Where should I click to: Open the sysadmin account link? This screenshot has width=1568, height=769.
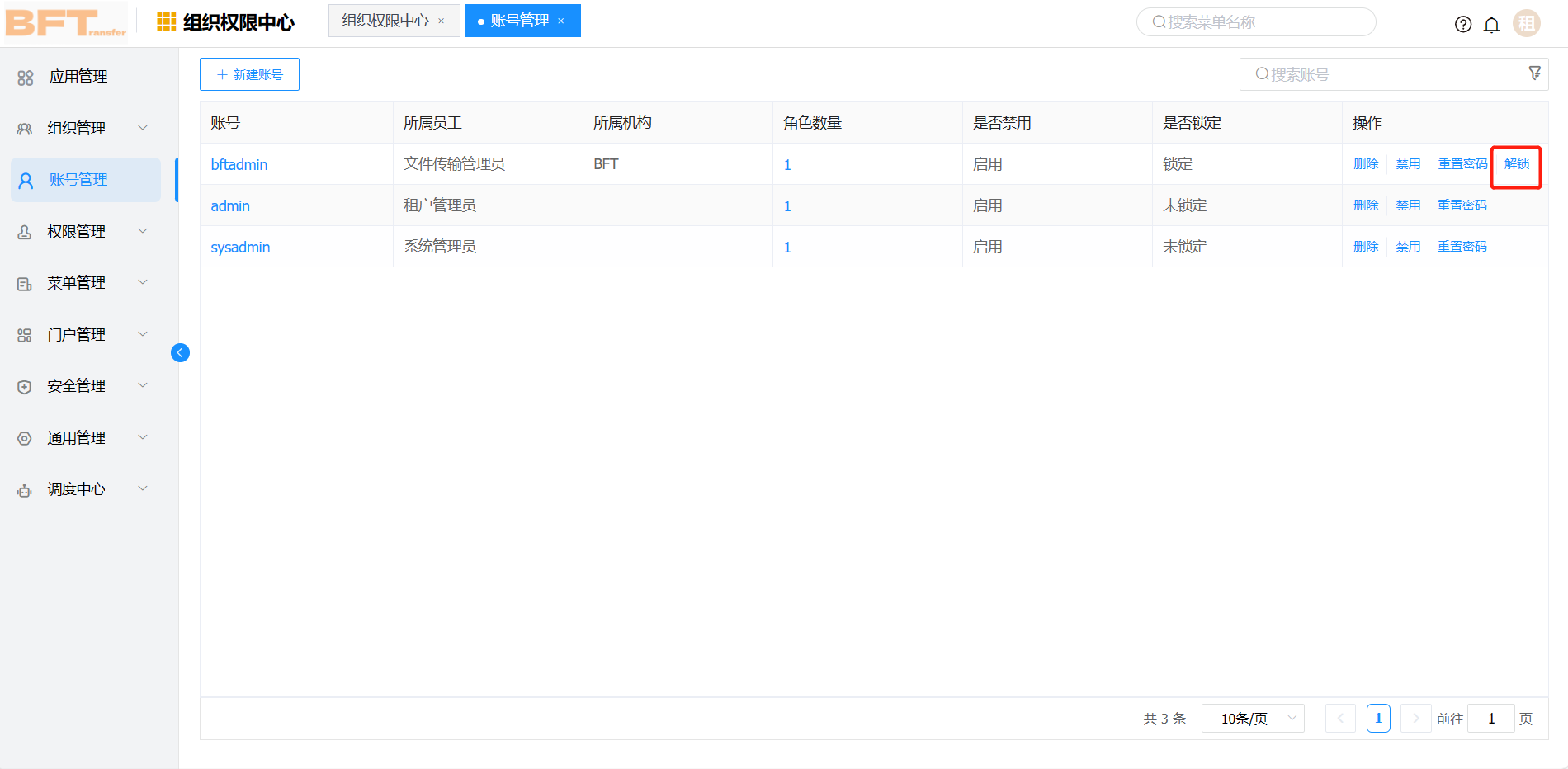239,246
